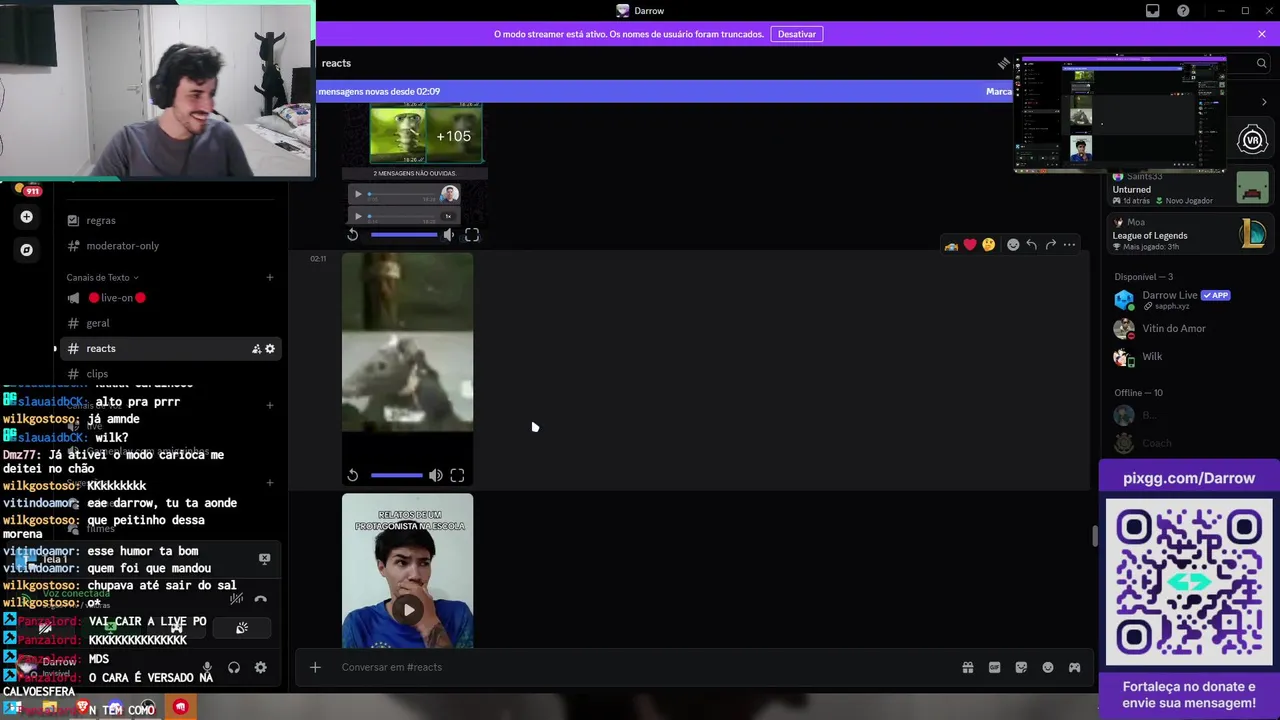Viewport: 1280px width, 720px height.
Task: React with the thinking face emoji
Action: pos(988,245)
